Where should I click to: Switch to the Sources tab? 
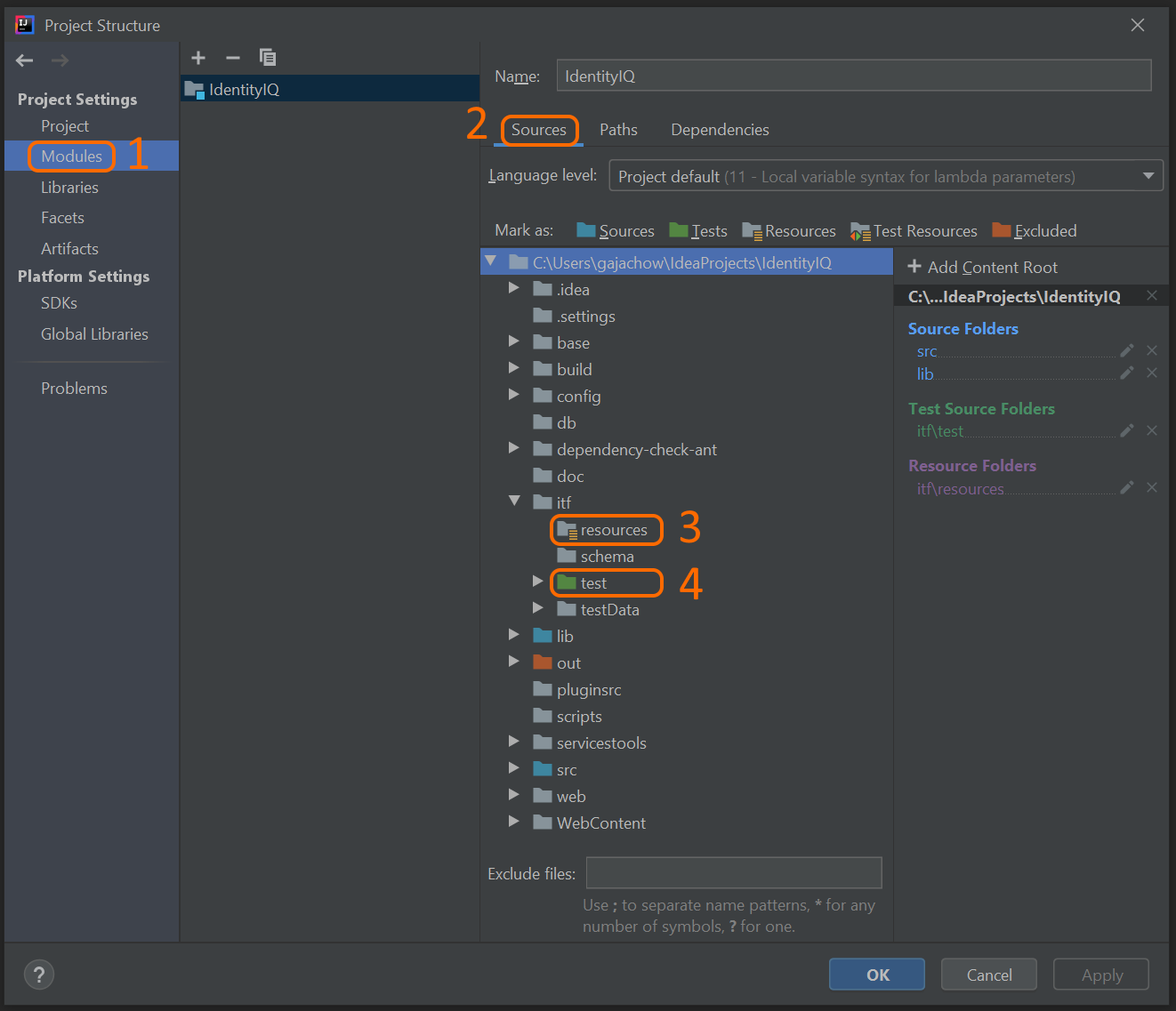[x=539, y=130]
